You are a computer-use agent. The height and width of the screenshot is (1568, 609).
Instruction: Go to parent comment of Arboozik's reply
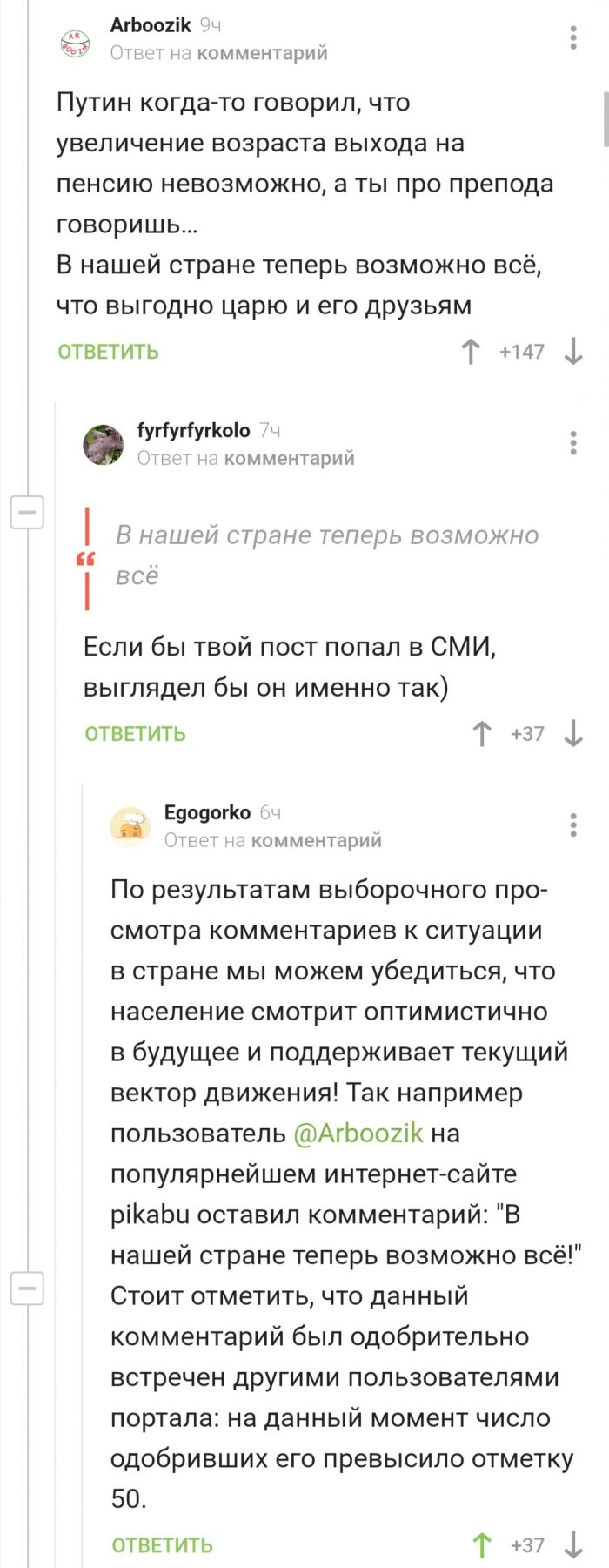click(262, 53)
